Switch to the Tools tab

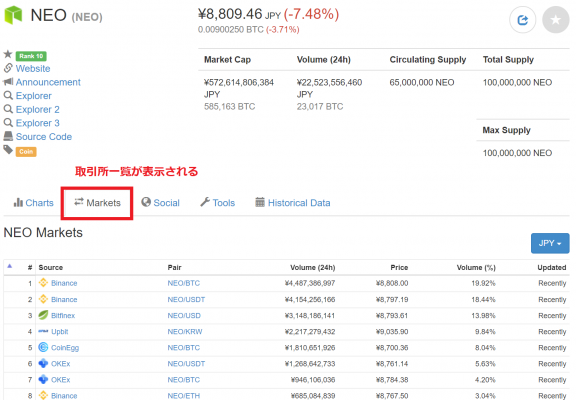coord(217,203)
